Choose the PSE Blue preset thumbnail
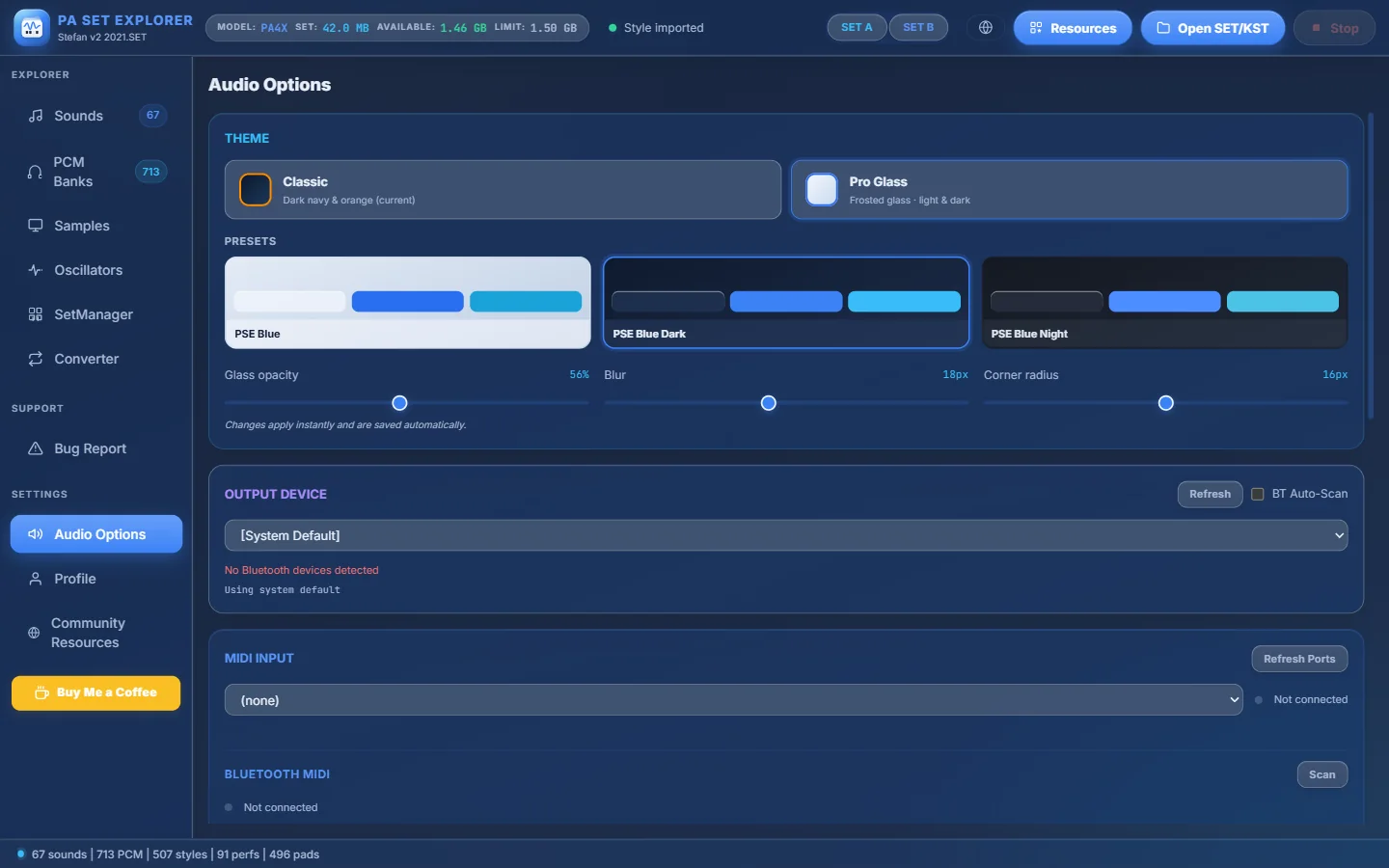Screen dimensions: 1389x868 click(408, 303)
